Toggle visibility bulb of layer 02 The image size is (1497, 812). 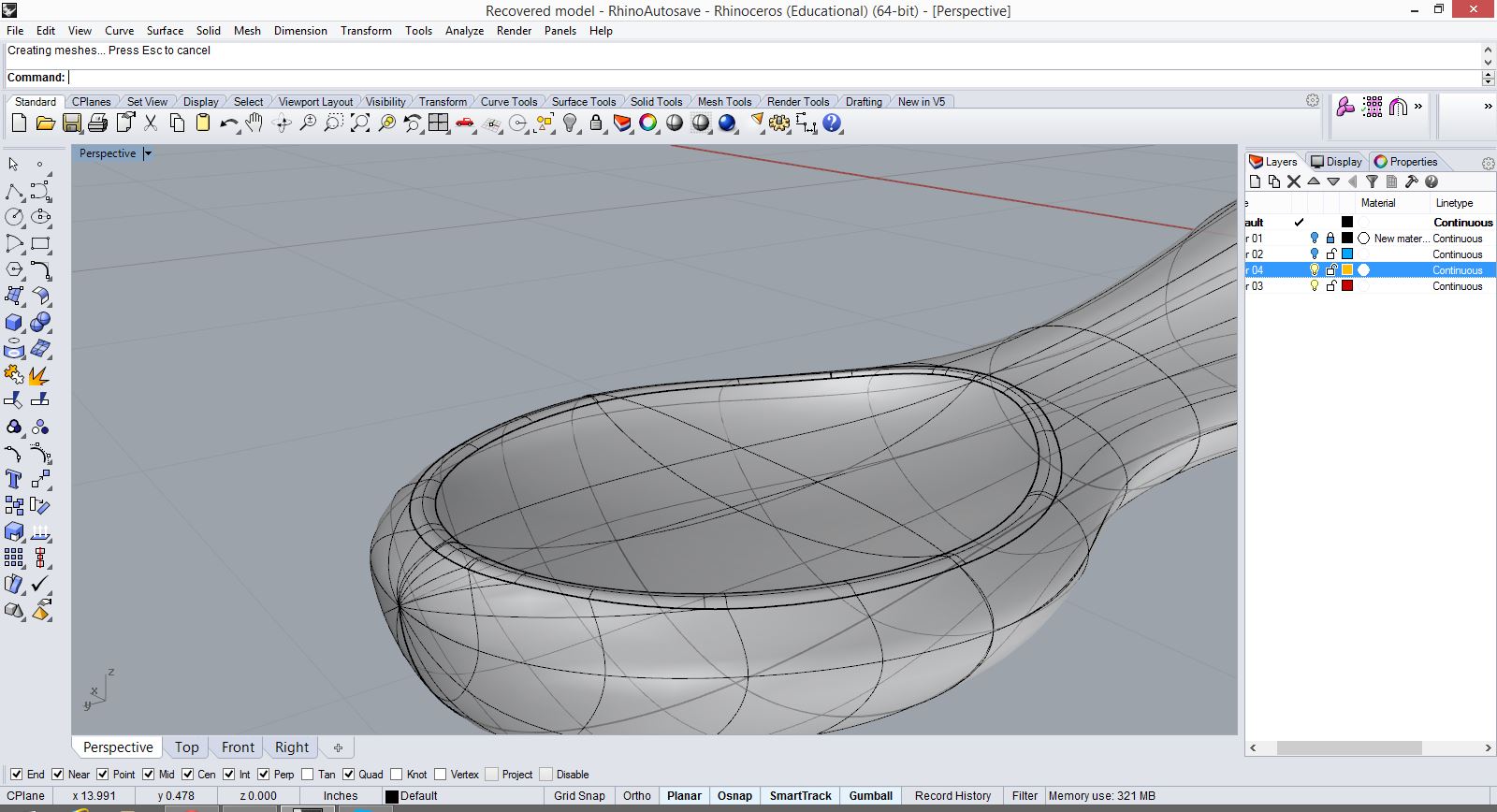click(x=1314, y=254)
